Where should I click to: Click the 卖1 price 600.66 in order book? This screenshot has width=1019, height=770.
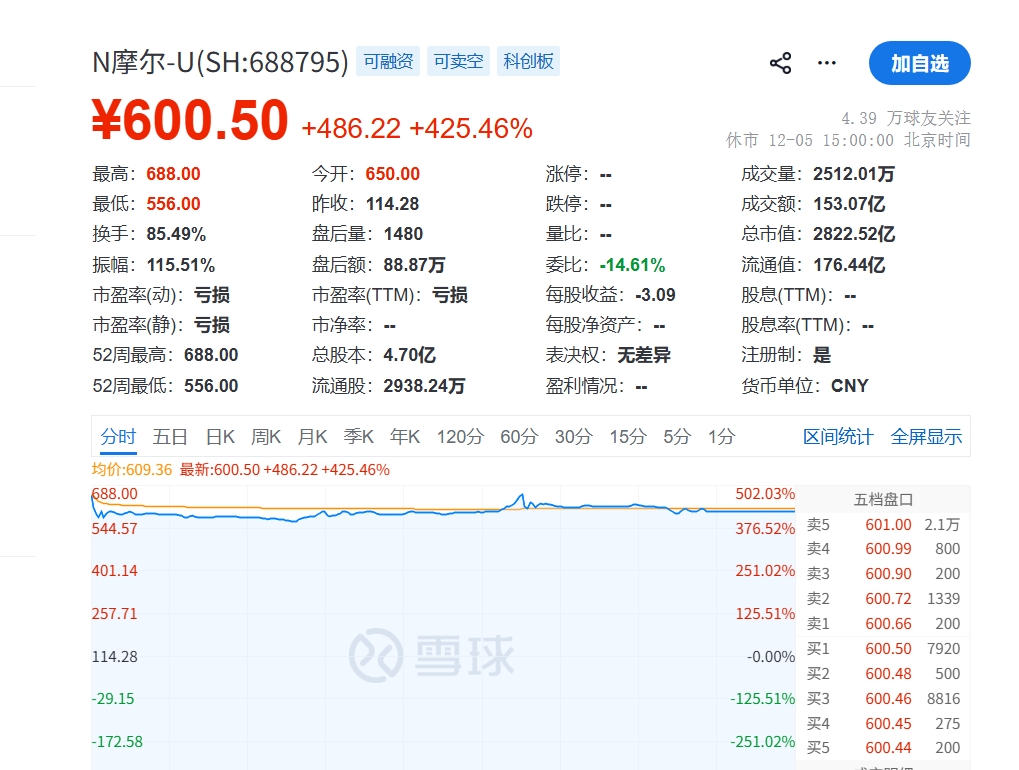click(887, 623)
